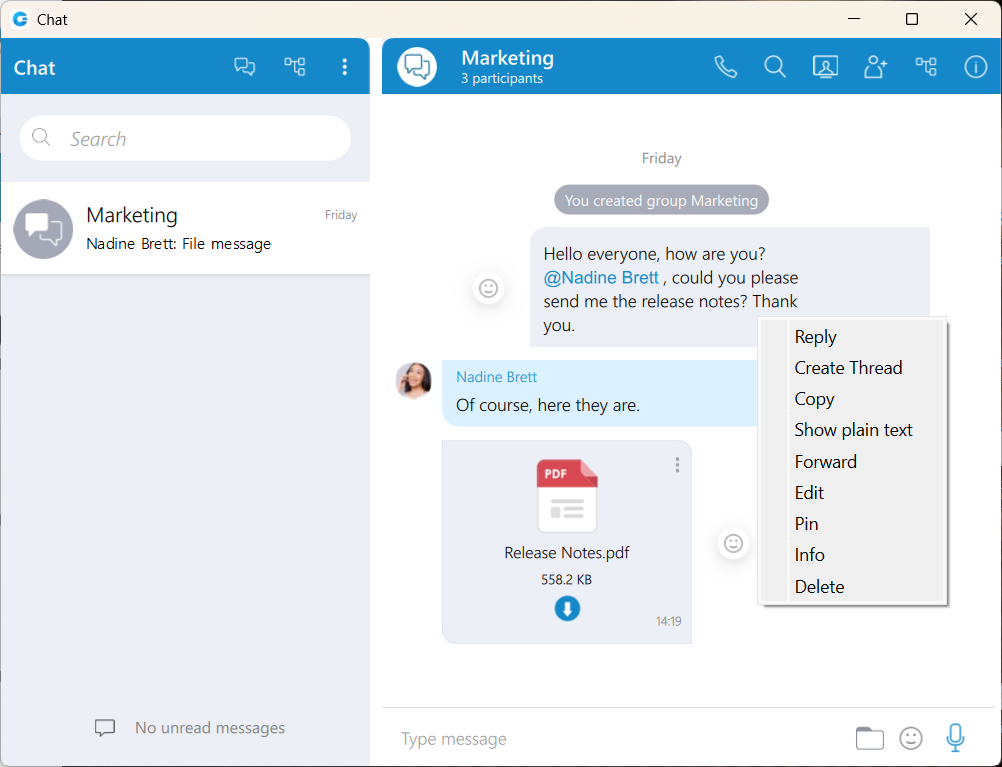The height and width of the screenshot is (767, 1002).
Task: Start a new chat via sidebar icon
Action: 244,66
